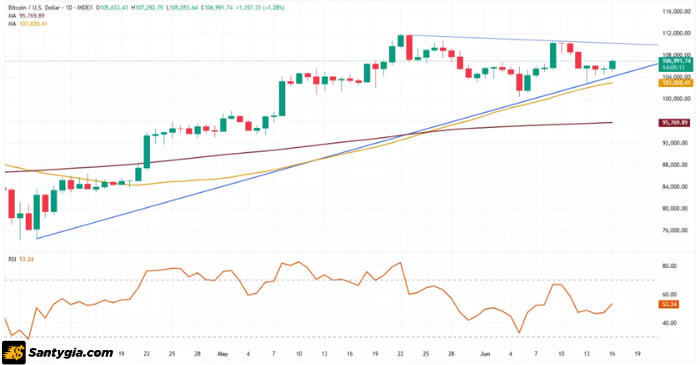Select the 1D interval label in the header
This screenshot has width=700, height=365.
(x=69, y=8)
